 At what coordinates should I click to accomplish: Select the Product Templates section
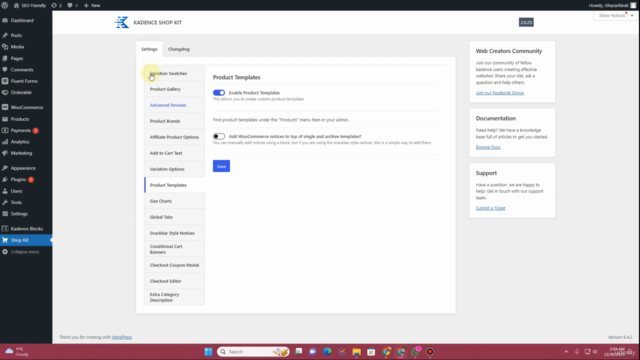(x=174, y=185)
